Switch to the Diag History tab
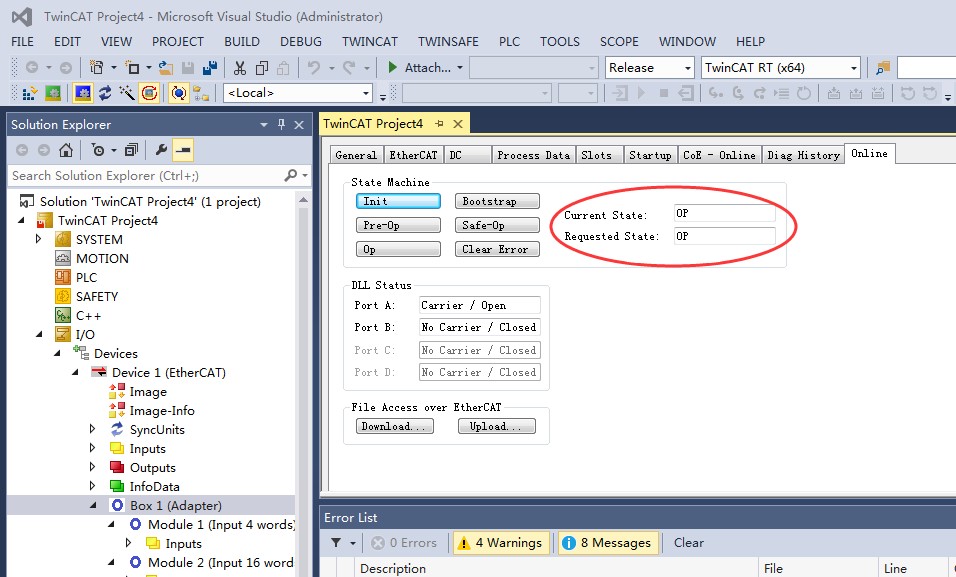The image size is (956, 577). 803,155
